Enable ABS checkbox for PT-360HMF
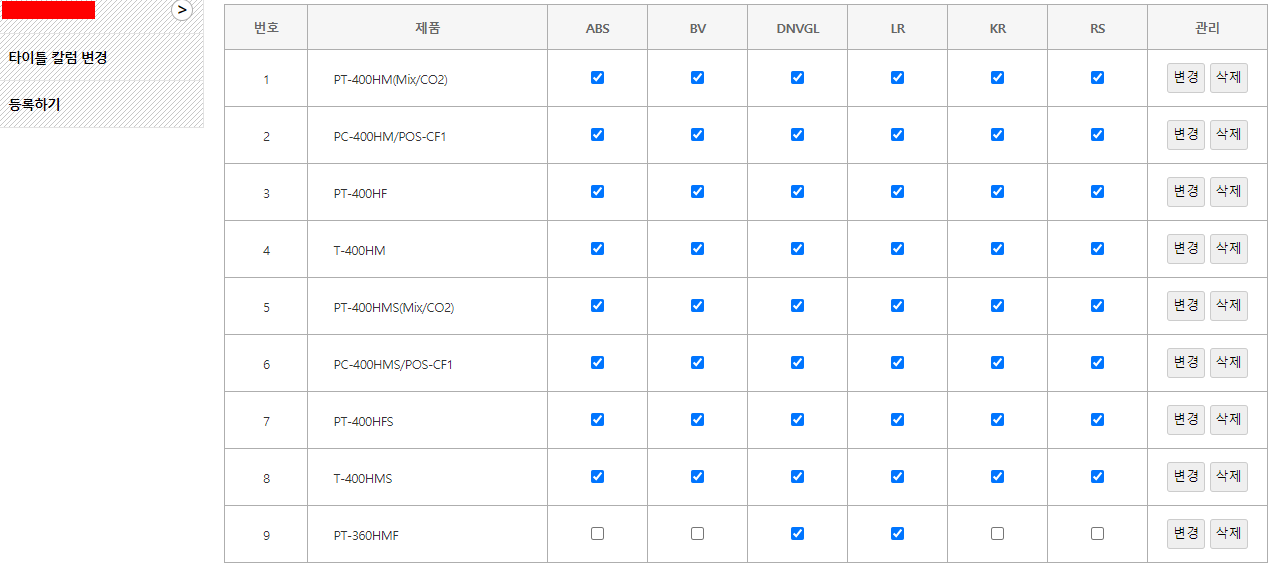This screenshot has width=1283, height=575. pyautogui.click(x=597, y=533)
